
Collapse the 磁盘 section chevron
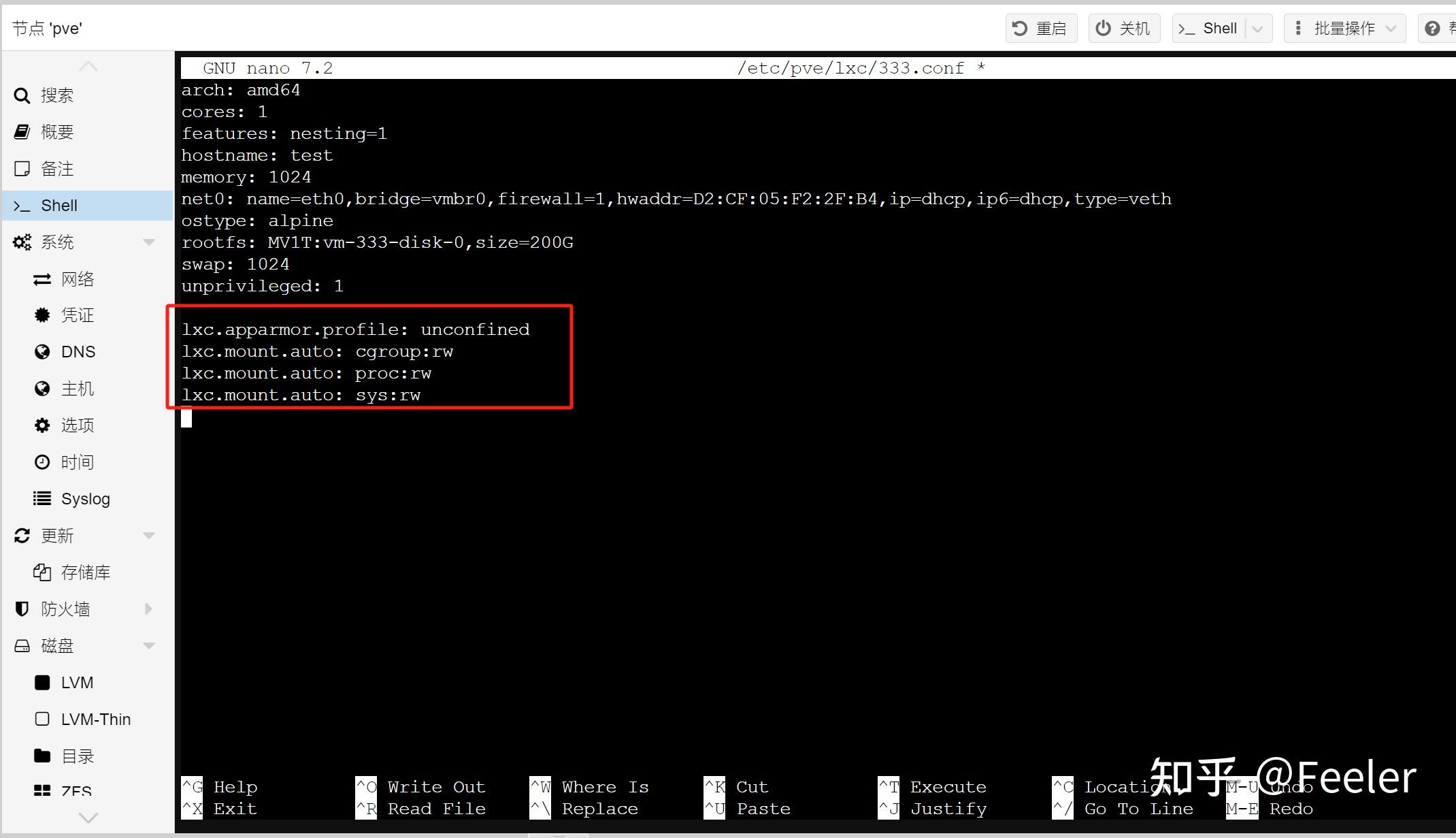click(x=149, y=645)
